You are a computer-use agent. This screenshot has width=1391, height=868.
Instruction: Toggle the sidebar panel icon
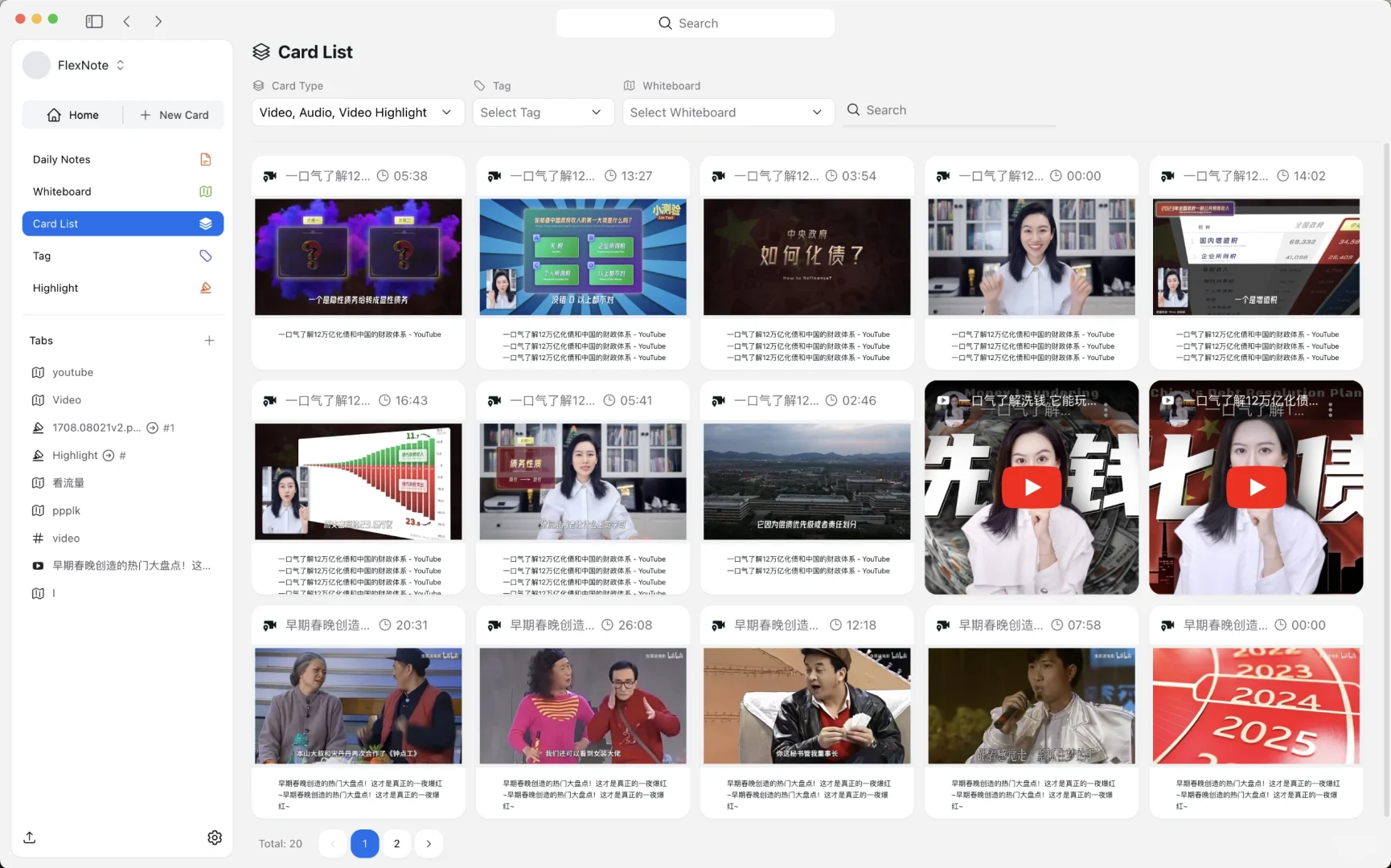pos(94,22)
